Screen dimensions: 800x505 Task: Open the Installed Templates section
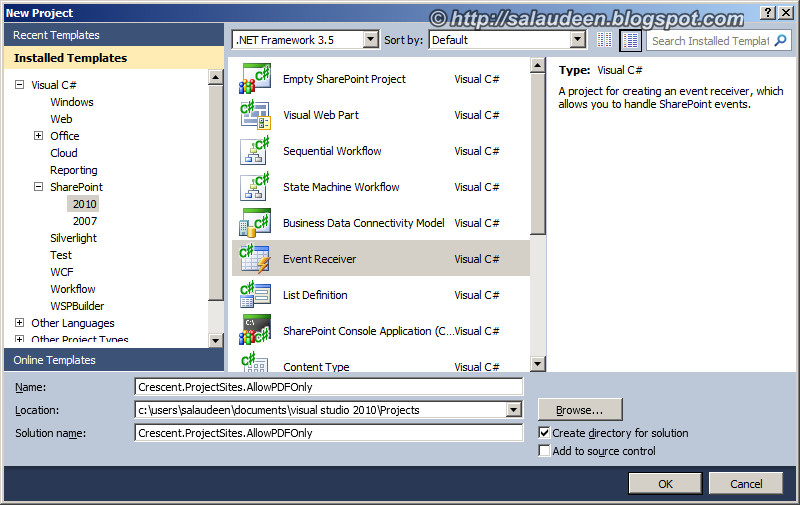[114, 58]
